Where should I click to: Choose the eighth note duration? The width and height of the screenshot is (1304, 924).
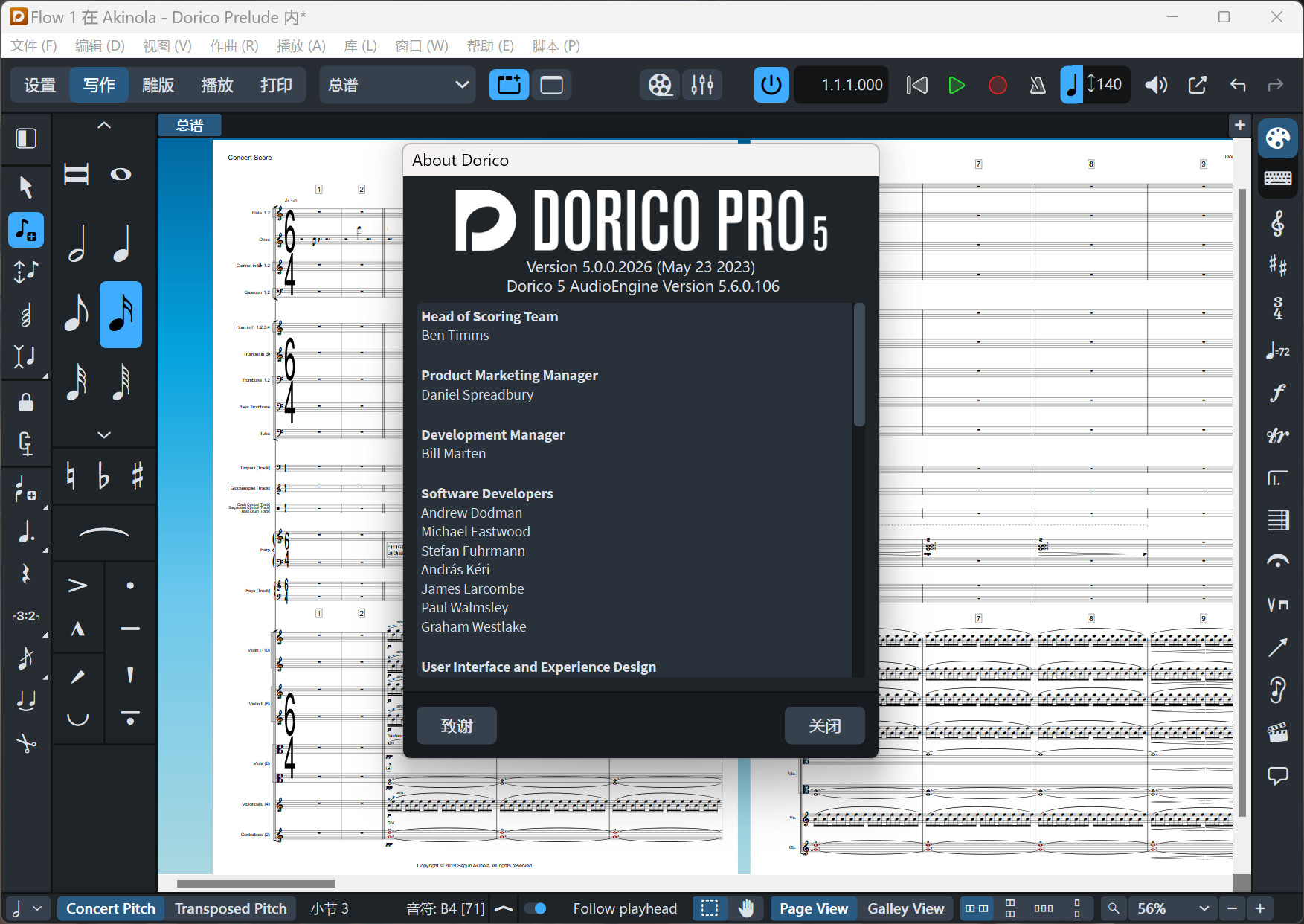(77, 314)
